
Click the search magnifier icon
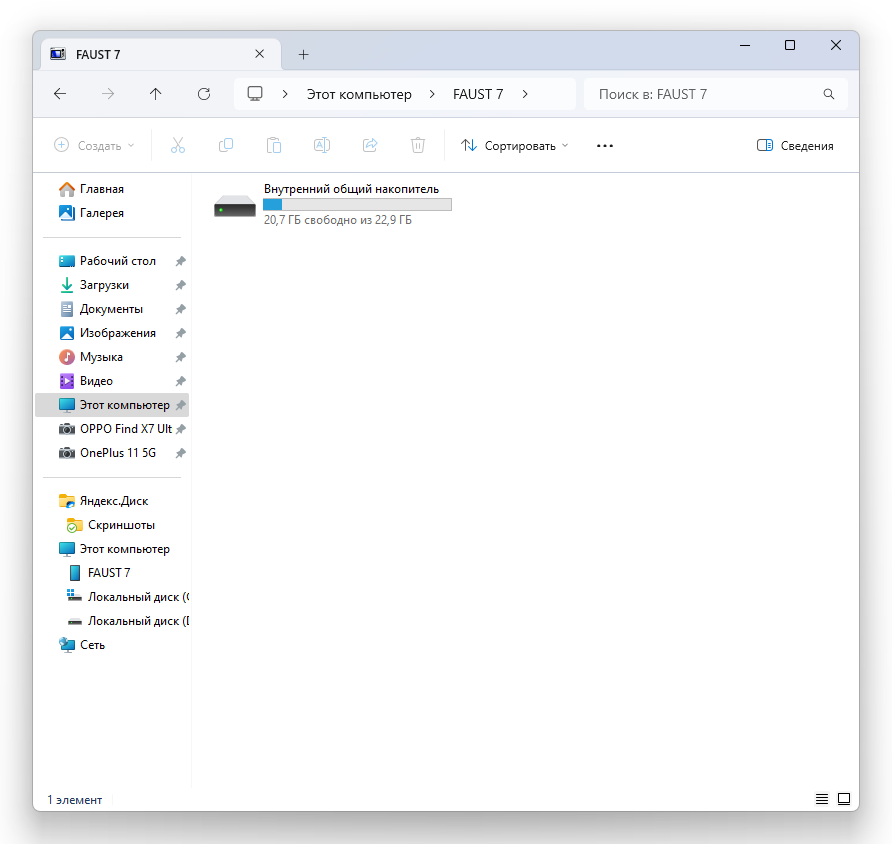tap(829, 94)
